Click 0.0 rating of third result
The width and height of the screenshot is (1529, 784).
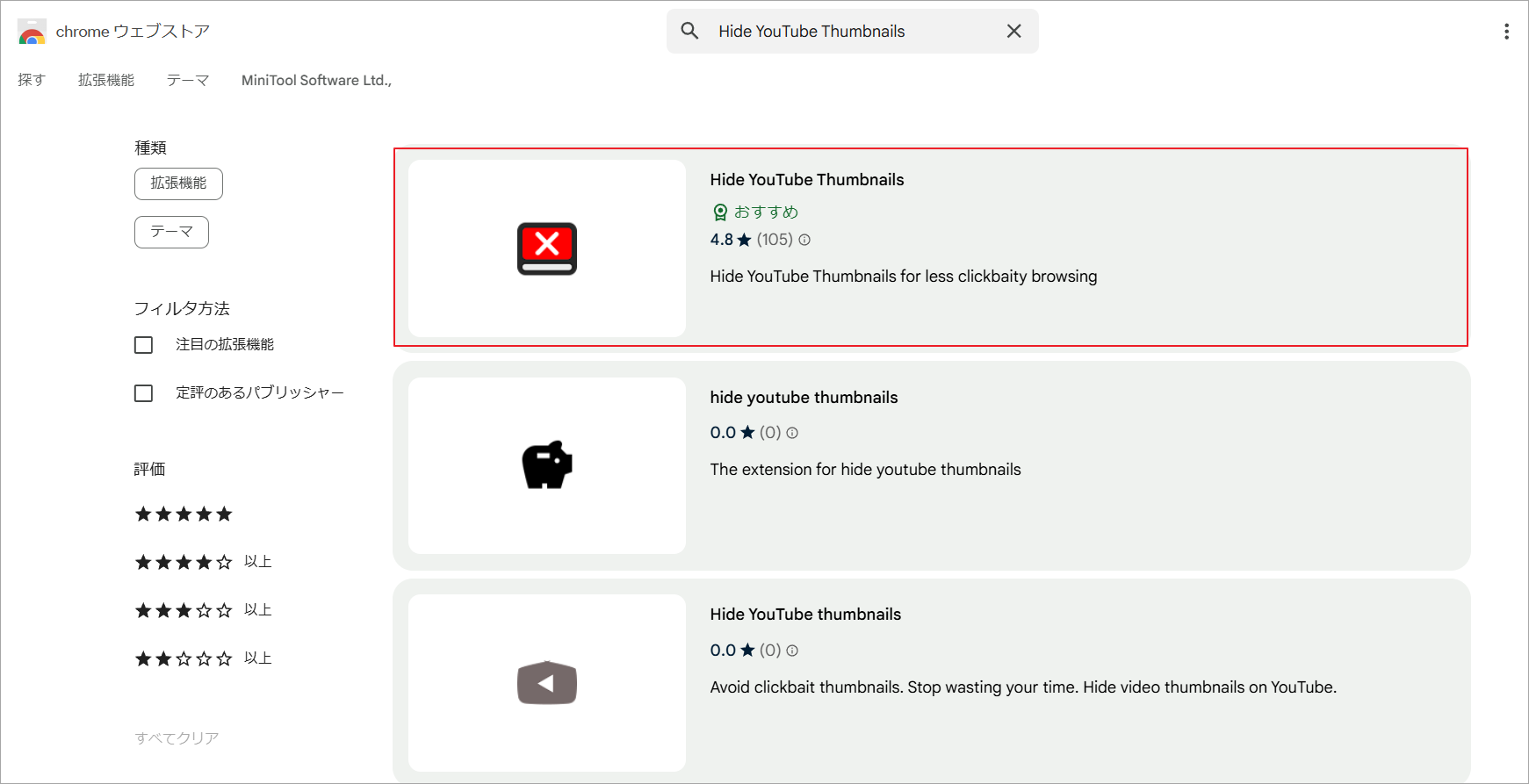pos(723,651)
